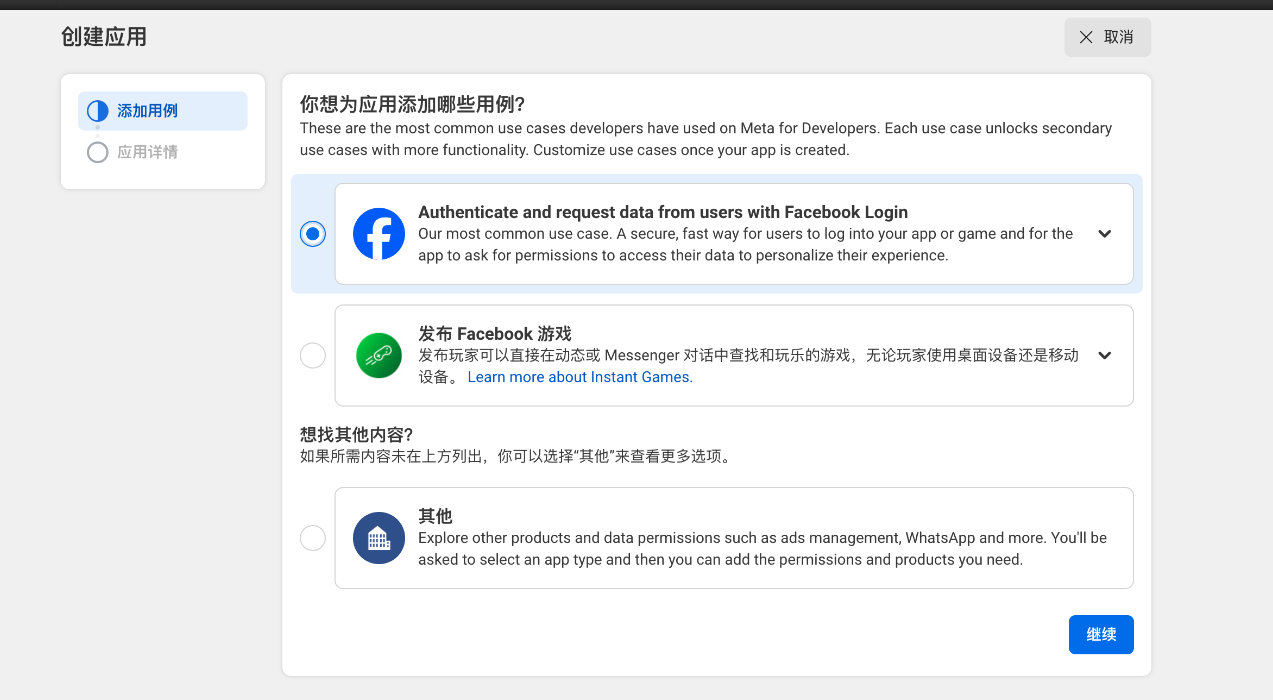
Task: Click the 你想为应用添加哪些用例? heading
Action: [412, 104]
